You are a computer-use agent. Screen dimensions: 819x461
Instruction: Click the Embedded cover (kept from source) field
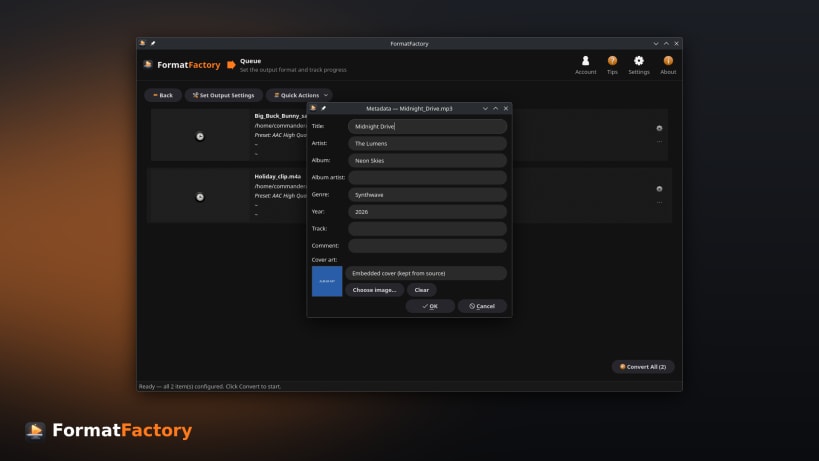coord(426,273)
